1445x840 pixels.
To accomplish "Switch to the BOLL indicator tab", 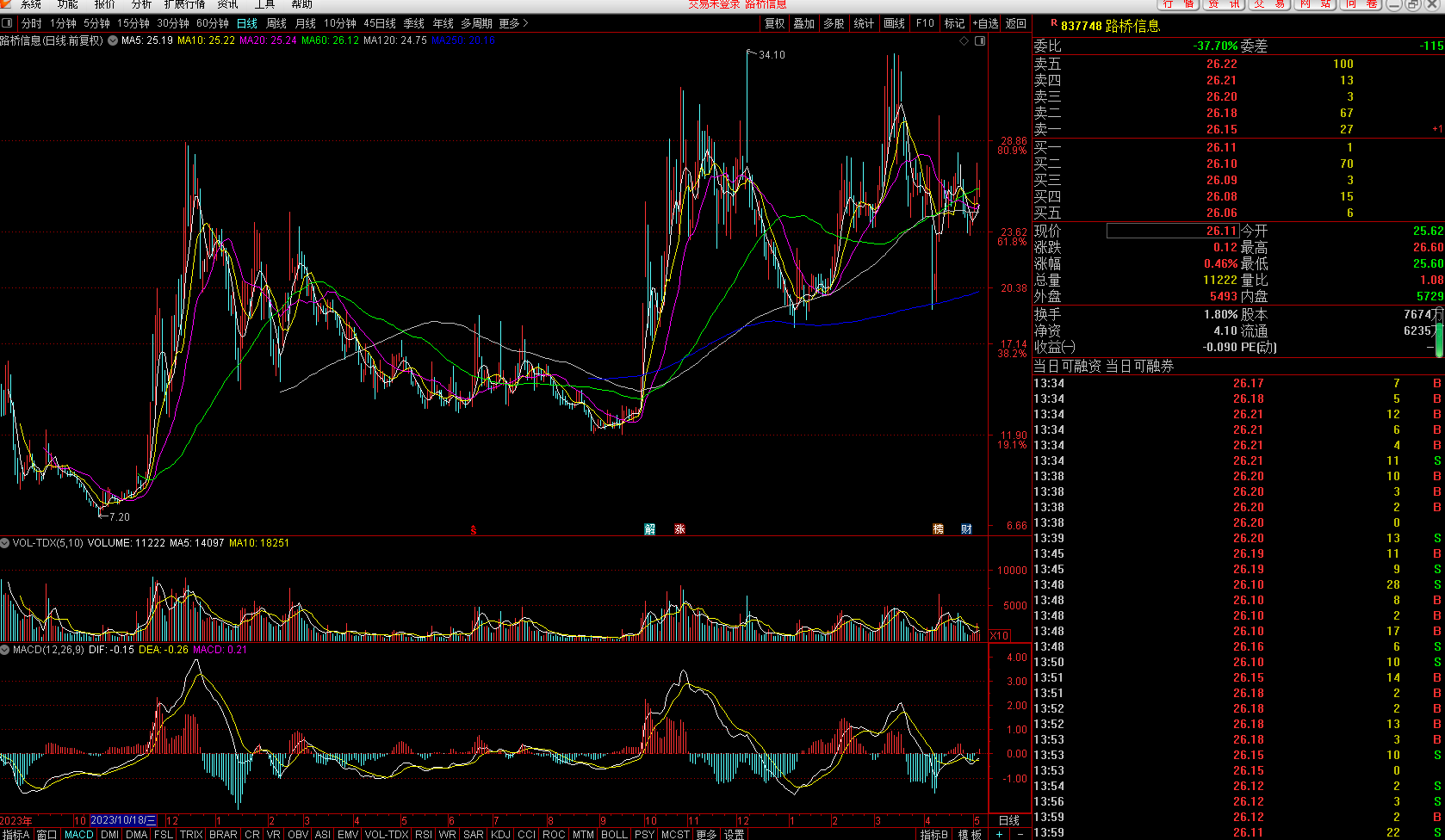I will [614, 834].
